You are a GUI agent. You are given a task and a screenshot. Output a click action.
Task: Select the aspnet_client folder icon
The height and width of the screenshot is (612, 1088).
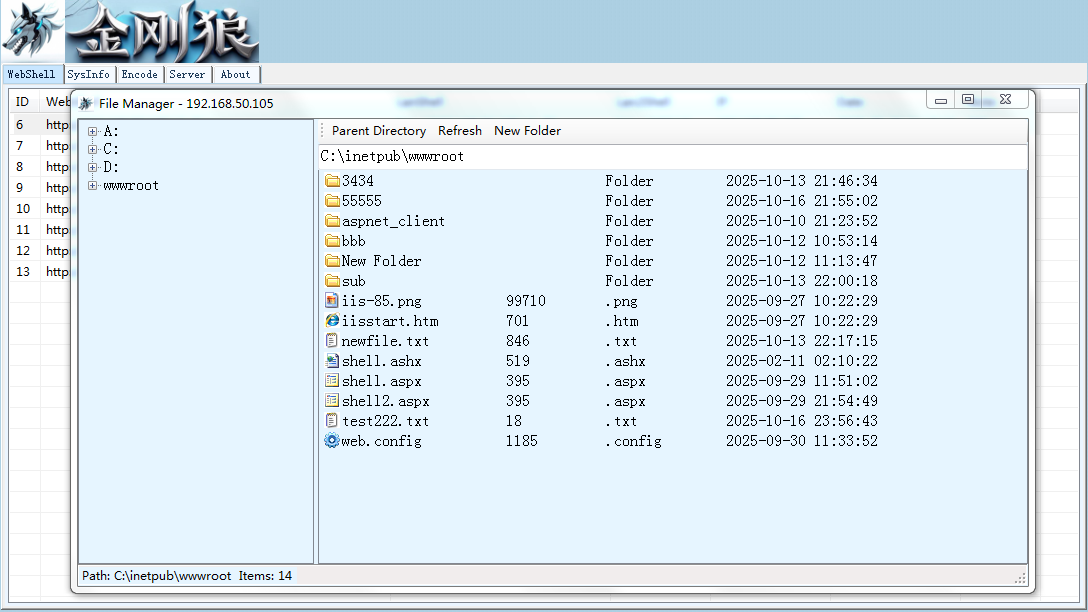click(x=332, y=221)
